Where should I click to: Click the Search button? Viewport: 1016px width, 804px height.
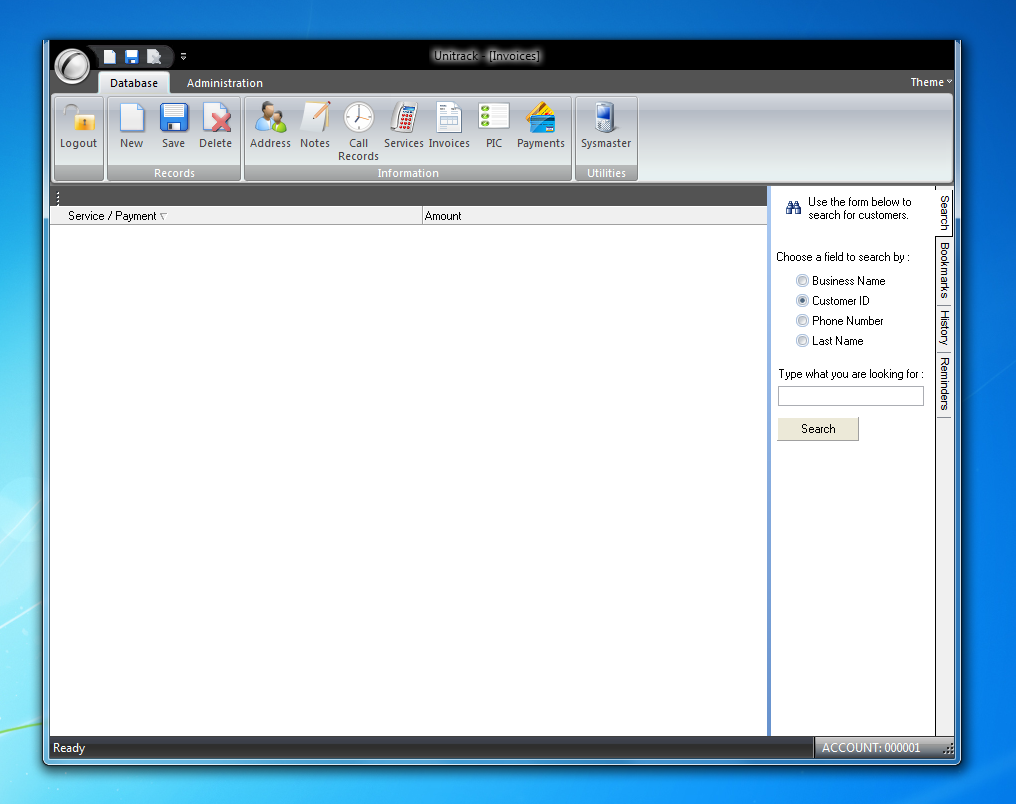(x=818, y=429)
